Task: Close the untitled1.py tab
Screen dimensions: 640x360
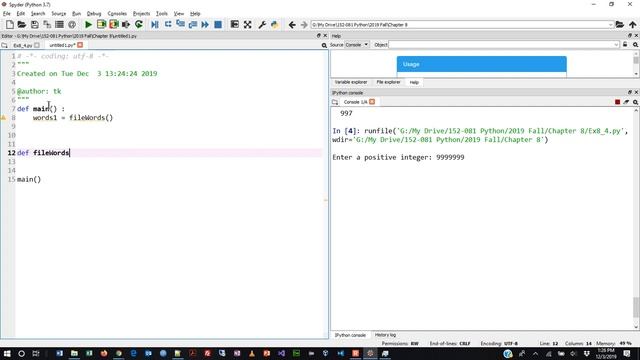Action: (x=80, y=45)
